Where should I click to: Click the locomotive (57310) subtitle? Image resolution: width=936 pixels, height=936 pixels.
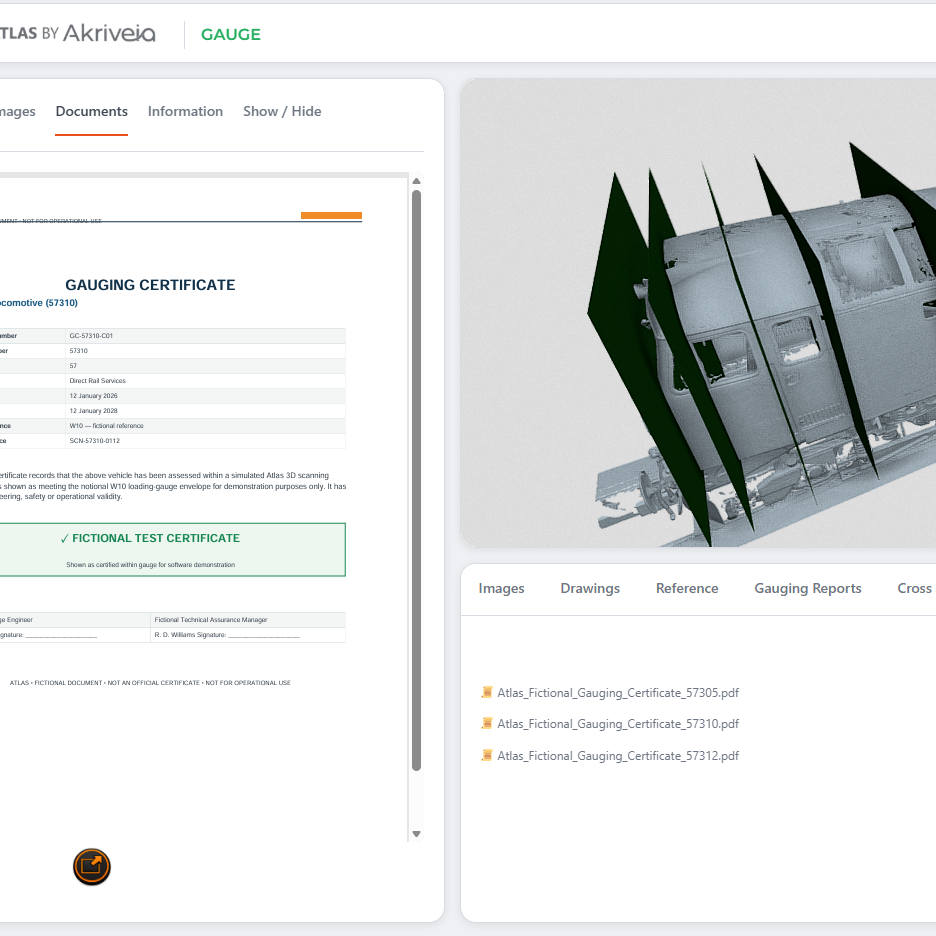click(x=39, y=303)
